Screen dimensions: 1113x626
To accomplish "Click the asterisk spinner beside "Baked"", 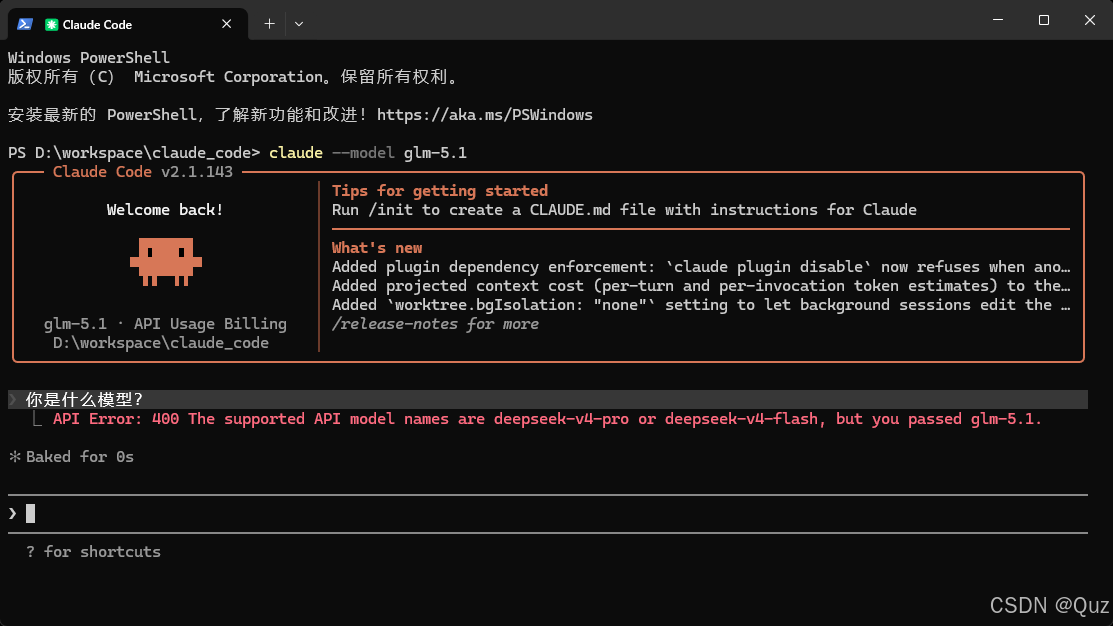I will pyautogui.click(x=14, y=457).
